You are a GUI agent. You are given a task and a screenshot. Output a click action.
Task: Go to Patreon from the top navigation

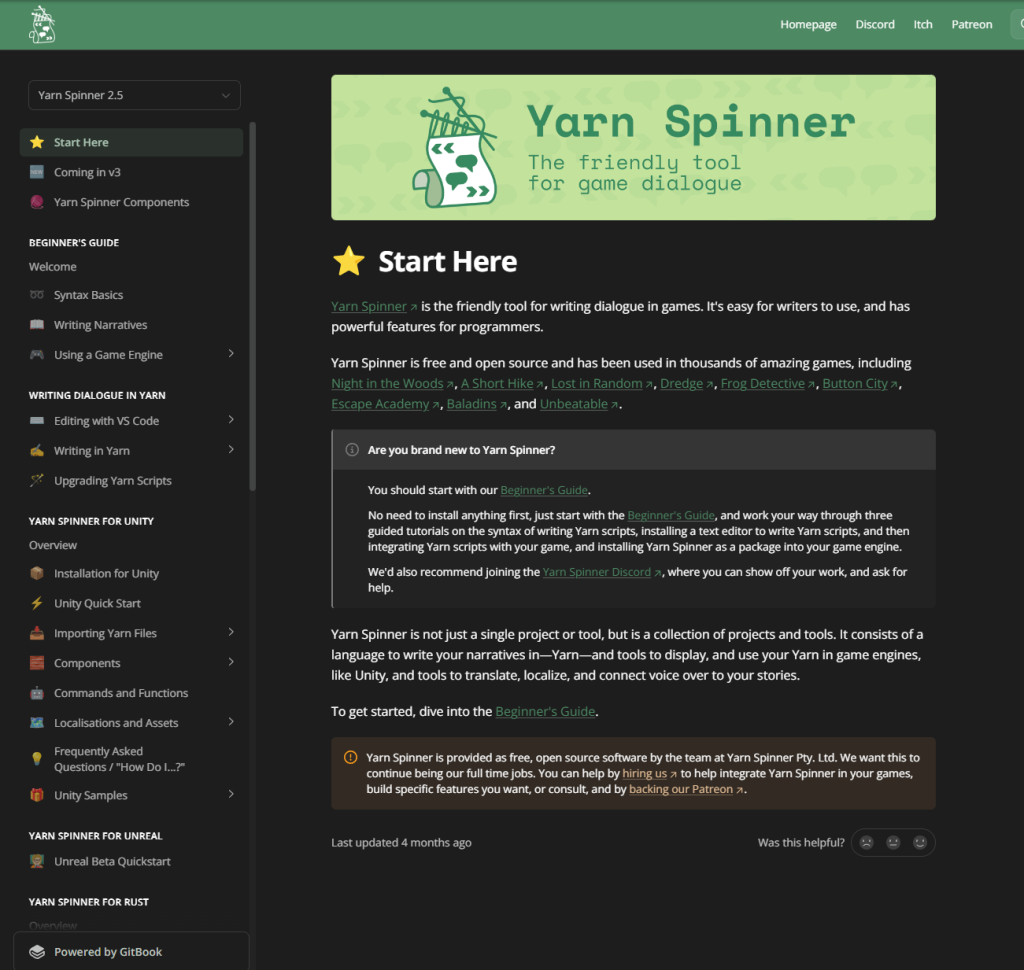click(x=972, y=25)
